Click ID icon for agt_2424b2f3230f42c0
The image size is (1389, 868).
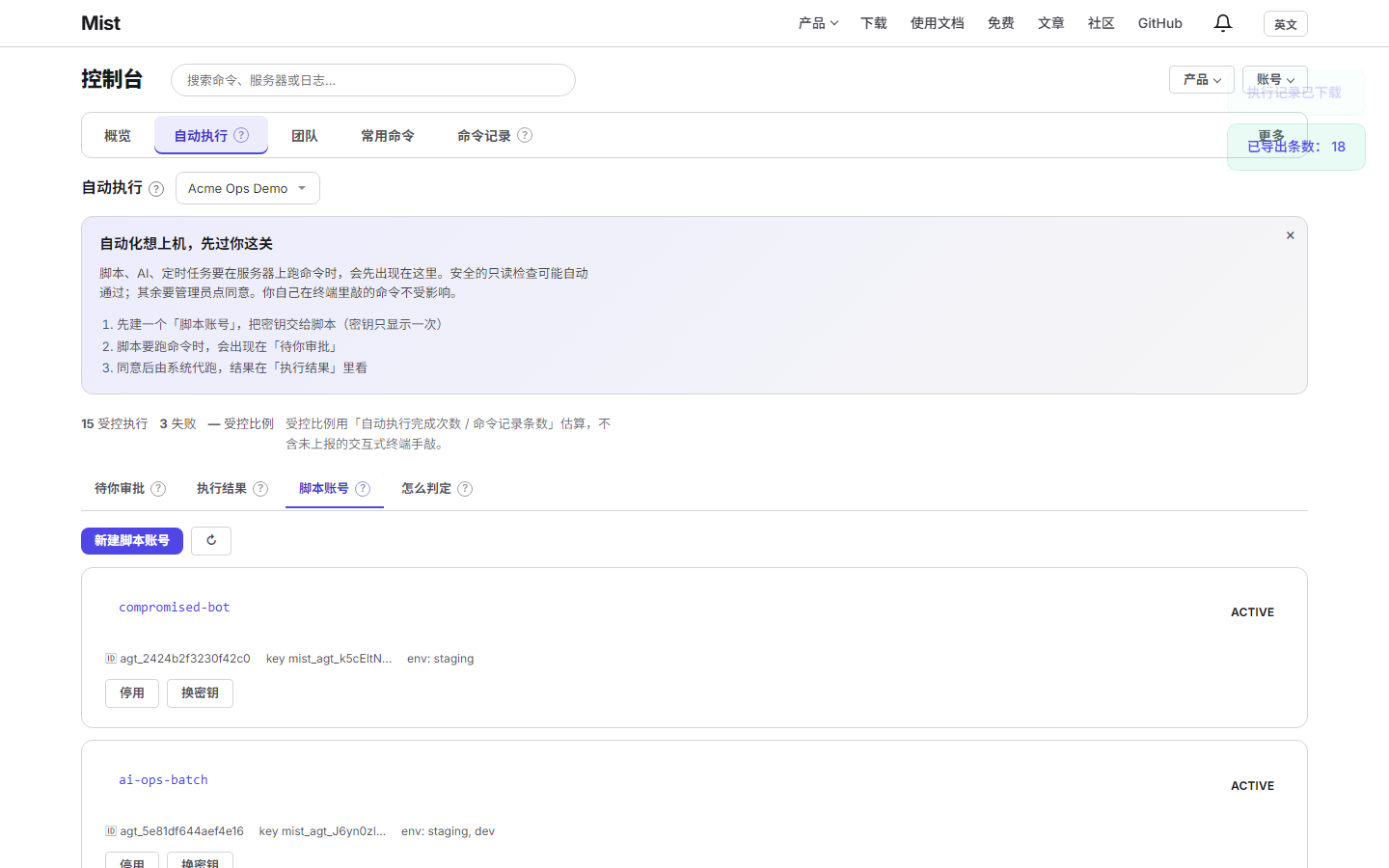111,659
